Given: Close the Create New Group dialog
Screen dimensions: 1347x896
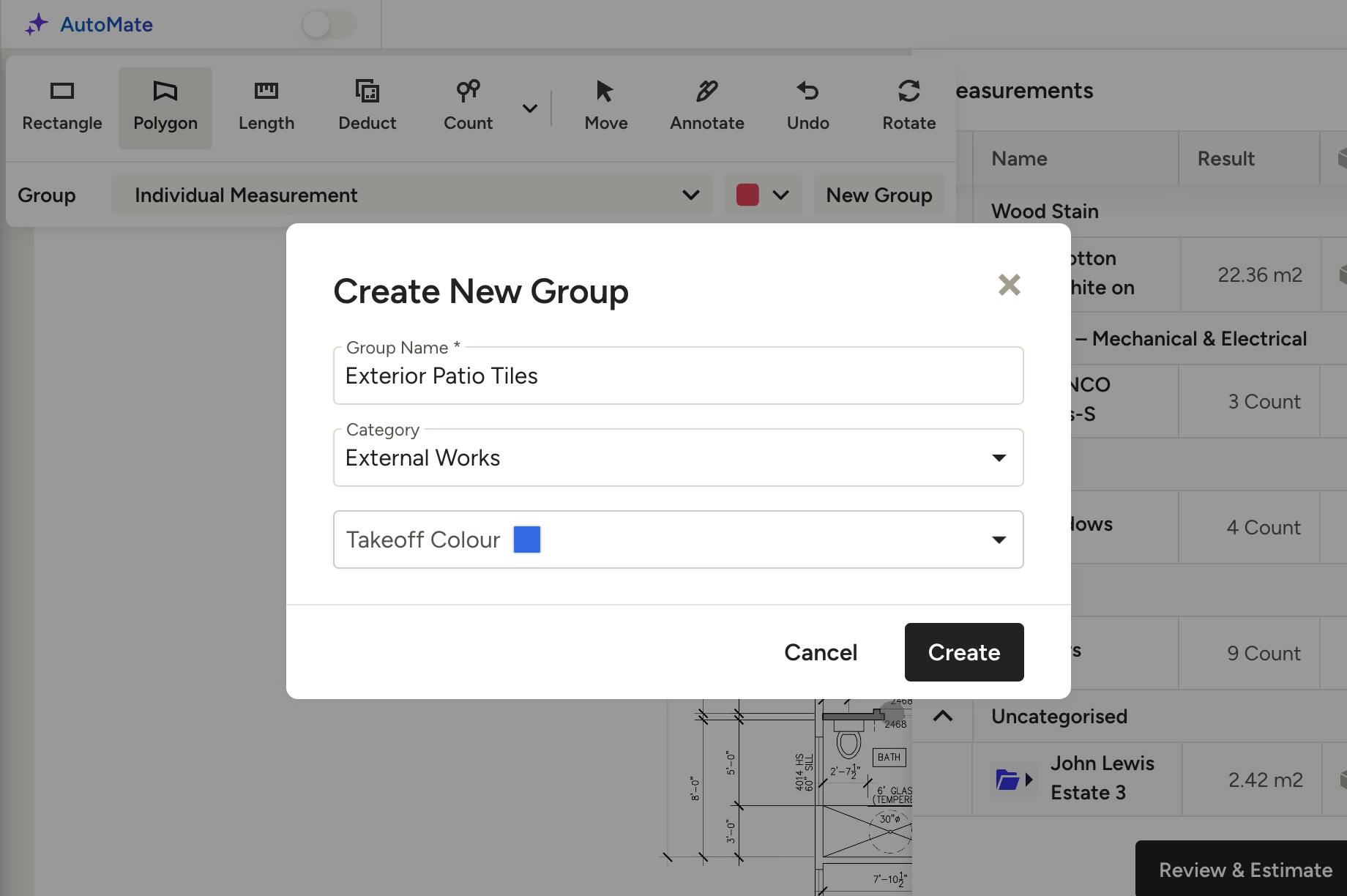Looking at the screenshot, I should [1010, 285].
